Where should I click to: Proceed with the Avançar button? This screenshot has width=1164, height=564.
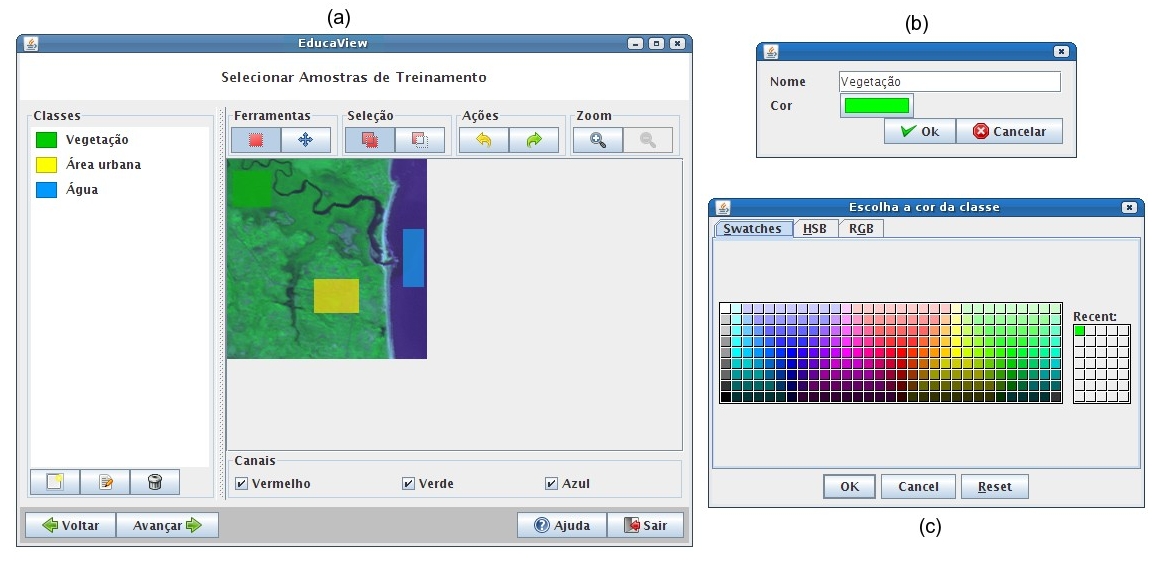(167, 525)
